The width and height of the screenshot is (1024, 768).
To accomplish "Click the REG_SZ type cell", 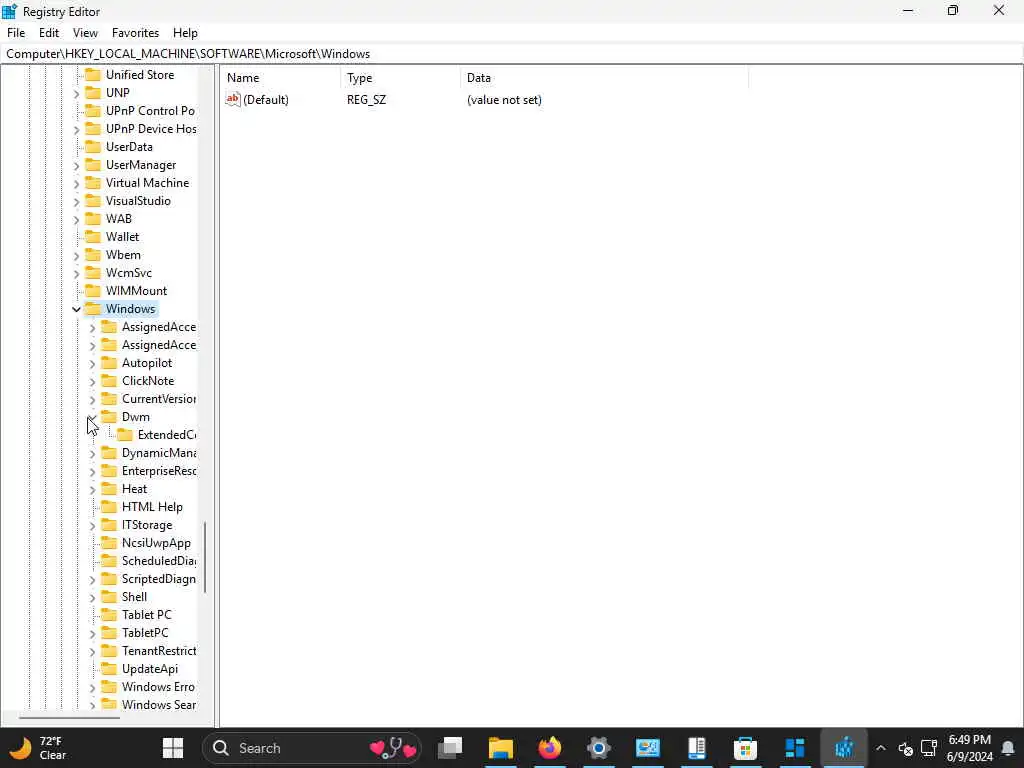I will pyautogui.click(x=366, y=100).
